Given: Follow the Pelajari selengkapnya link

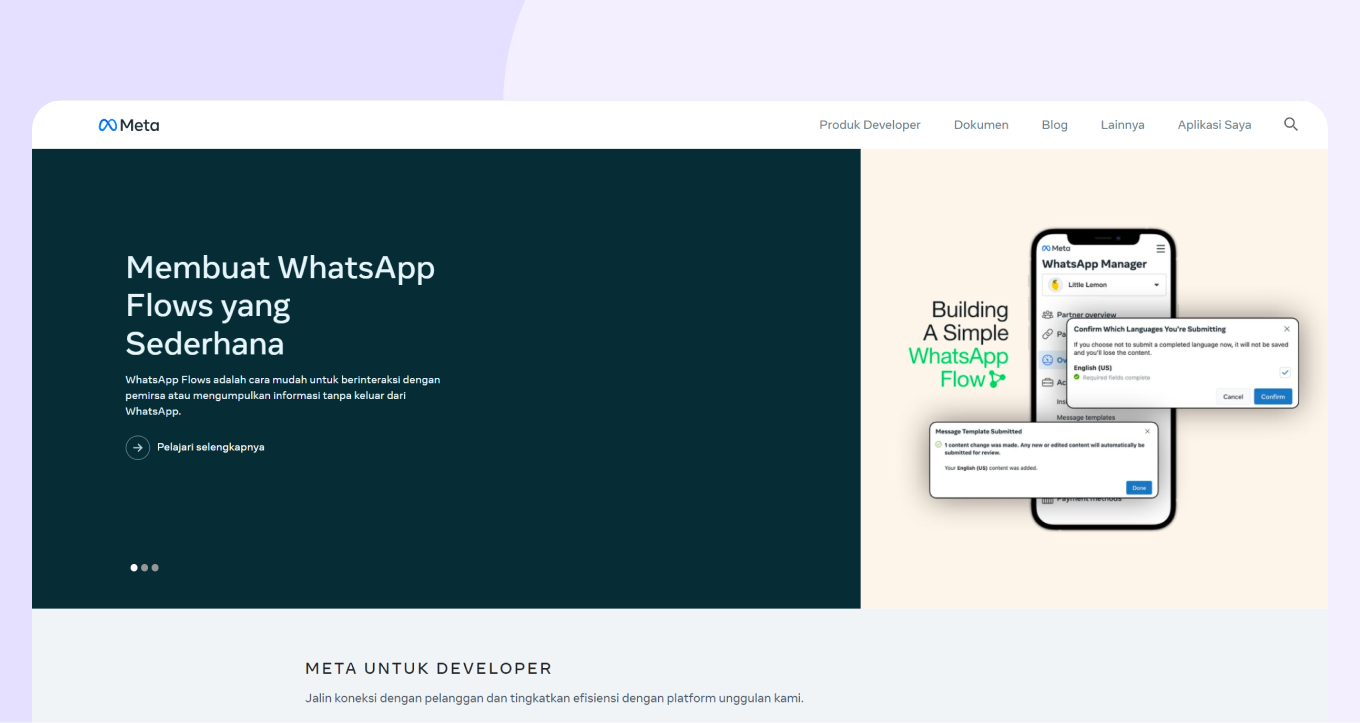Looking at the screenshot, I should click(x=211, y=447).
